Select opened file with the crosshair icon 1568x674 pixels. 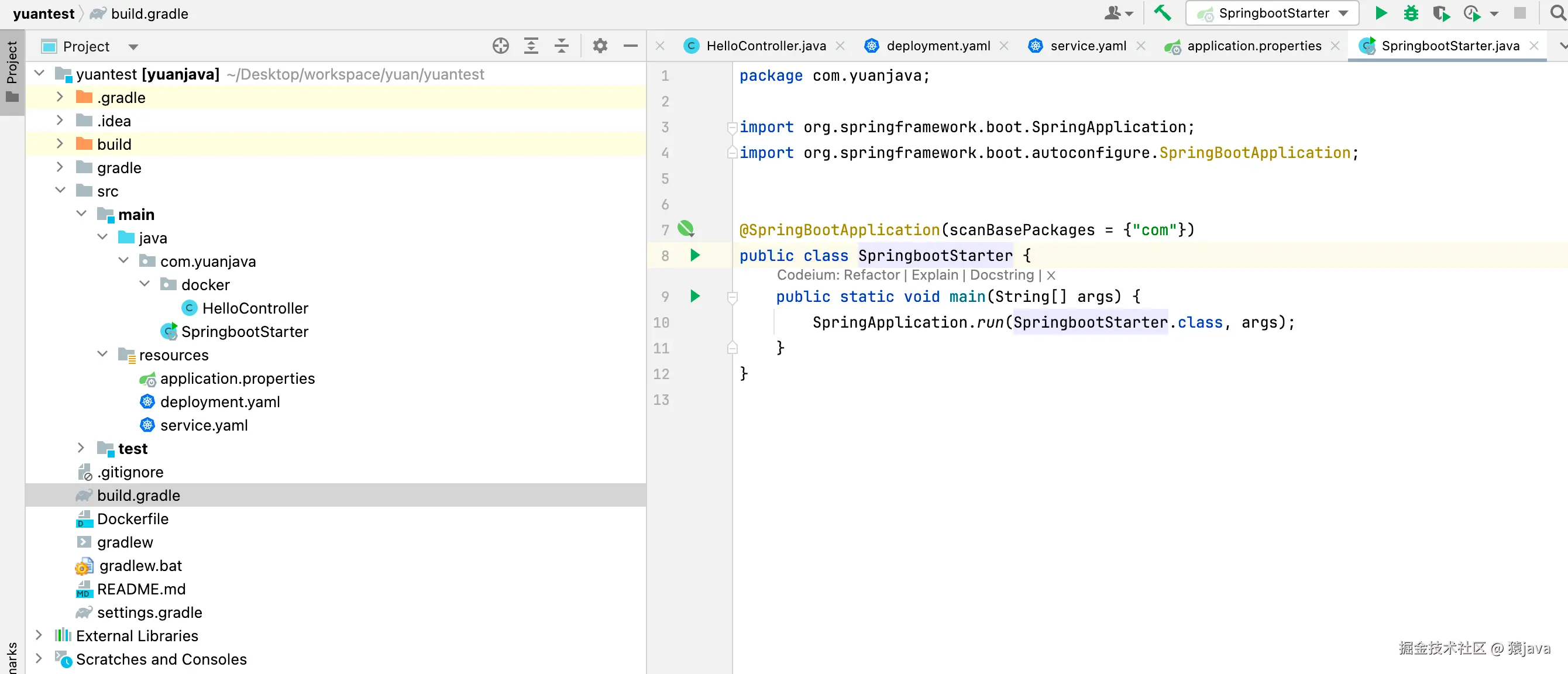pyautogui.click(x=500, y=46)
